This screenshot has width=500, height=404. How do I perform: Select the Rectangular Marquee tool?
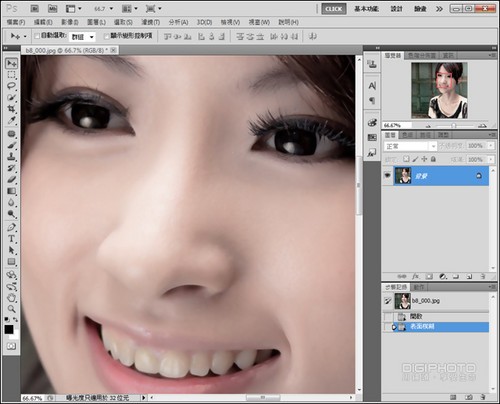(x=11, y=75)
